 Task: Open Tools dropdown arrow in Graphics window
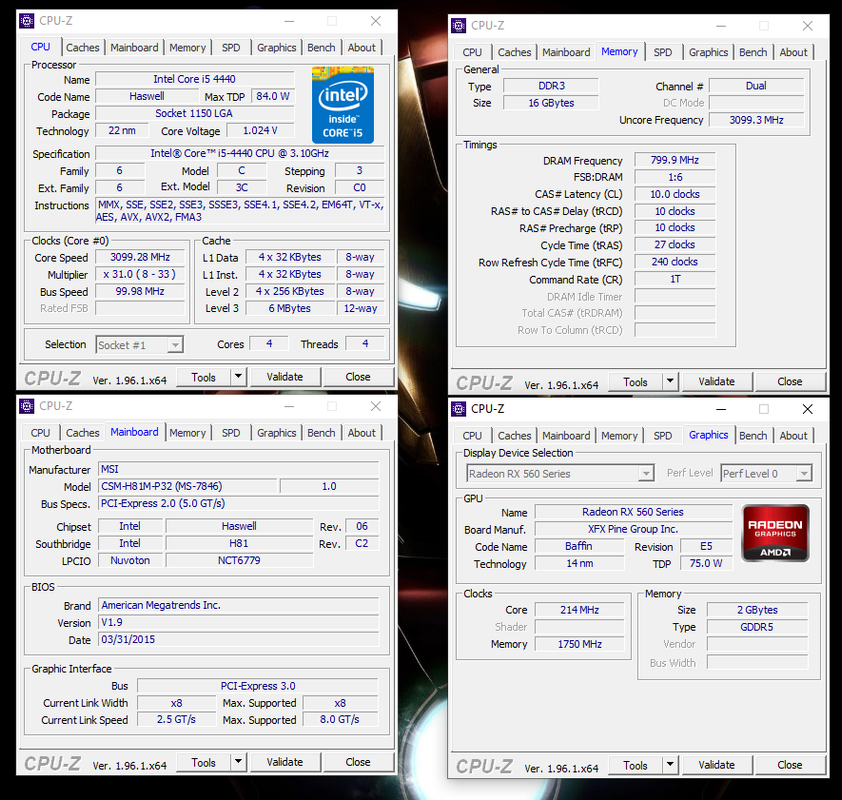(670, 765)
